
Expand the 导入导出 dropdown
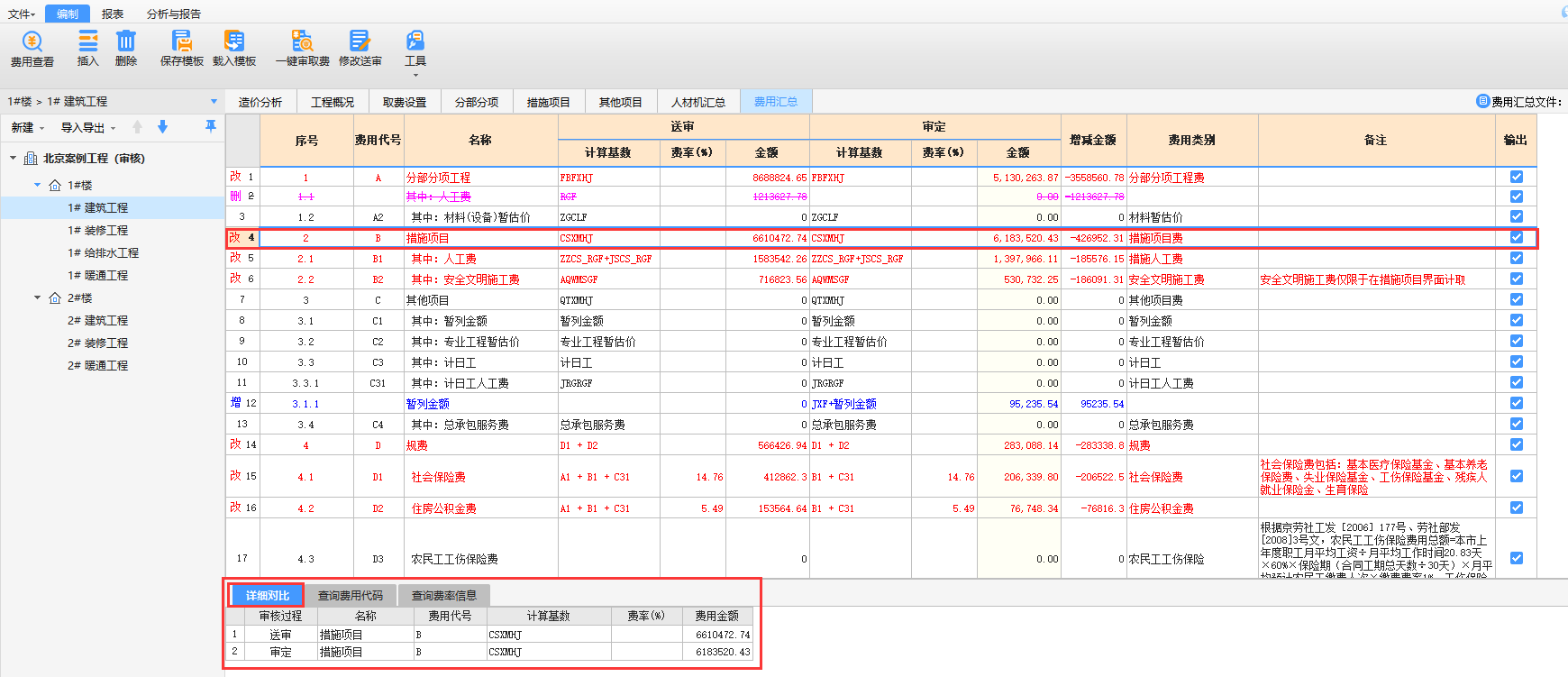pos(87,128)
